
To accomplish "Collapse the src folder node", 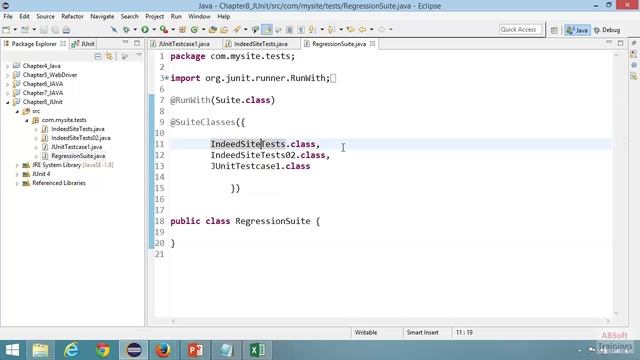I will (x=17, y=111).
